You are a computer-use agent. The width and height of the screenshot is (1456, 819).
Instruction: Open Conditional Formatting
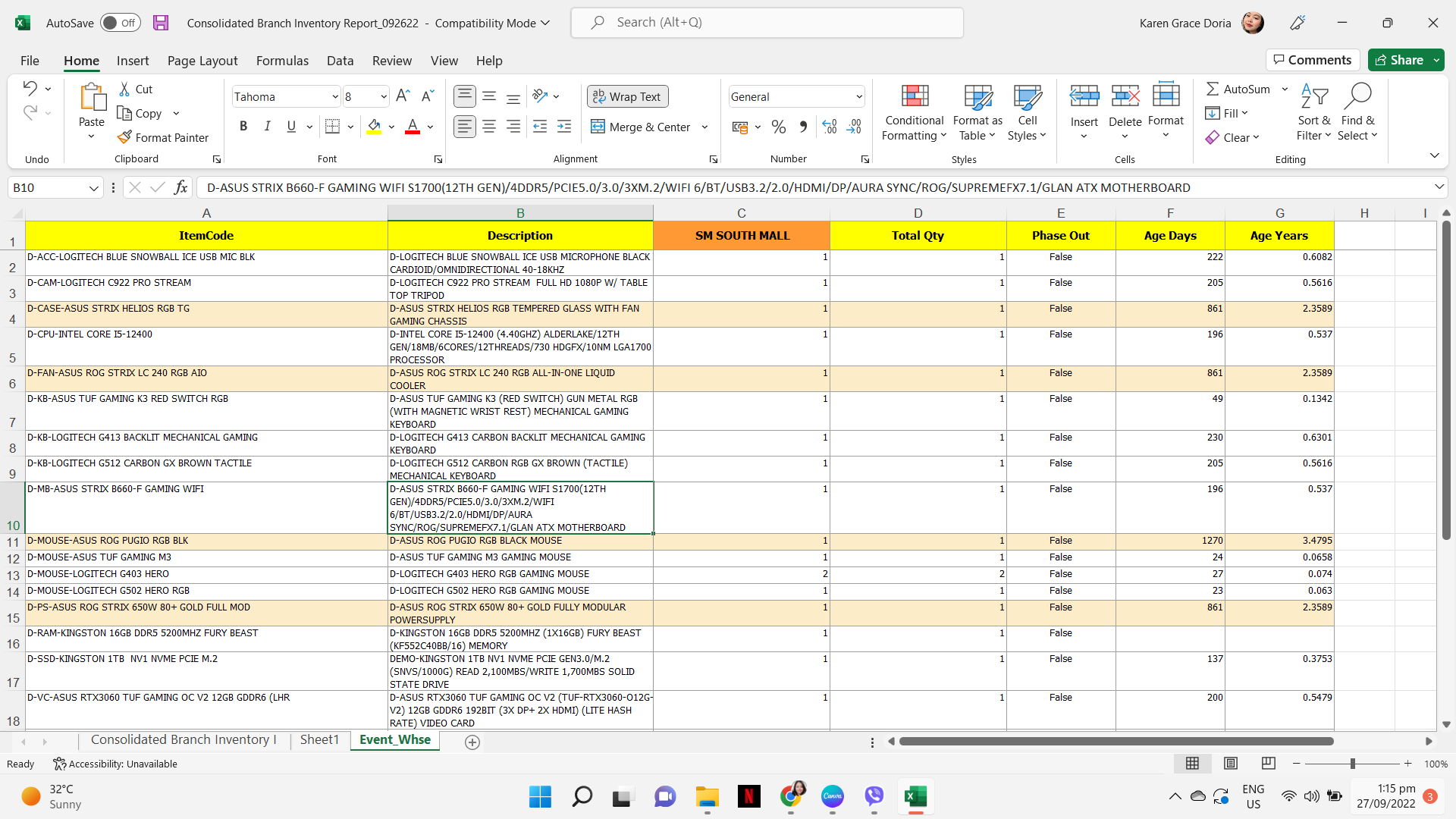(x=915, y=111)
